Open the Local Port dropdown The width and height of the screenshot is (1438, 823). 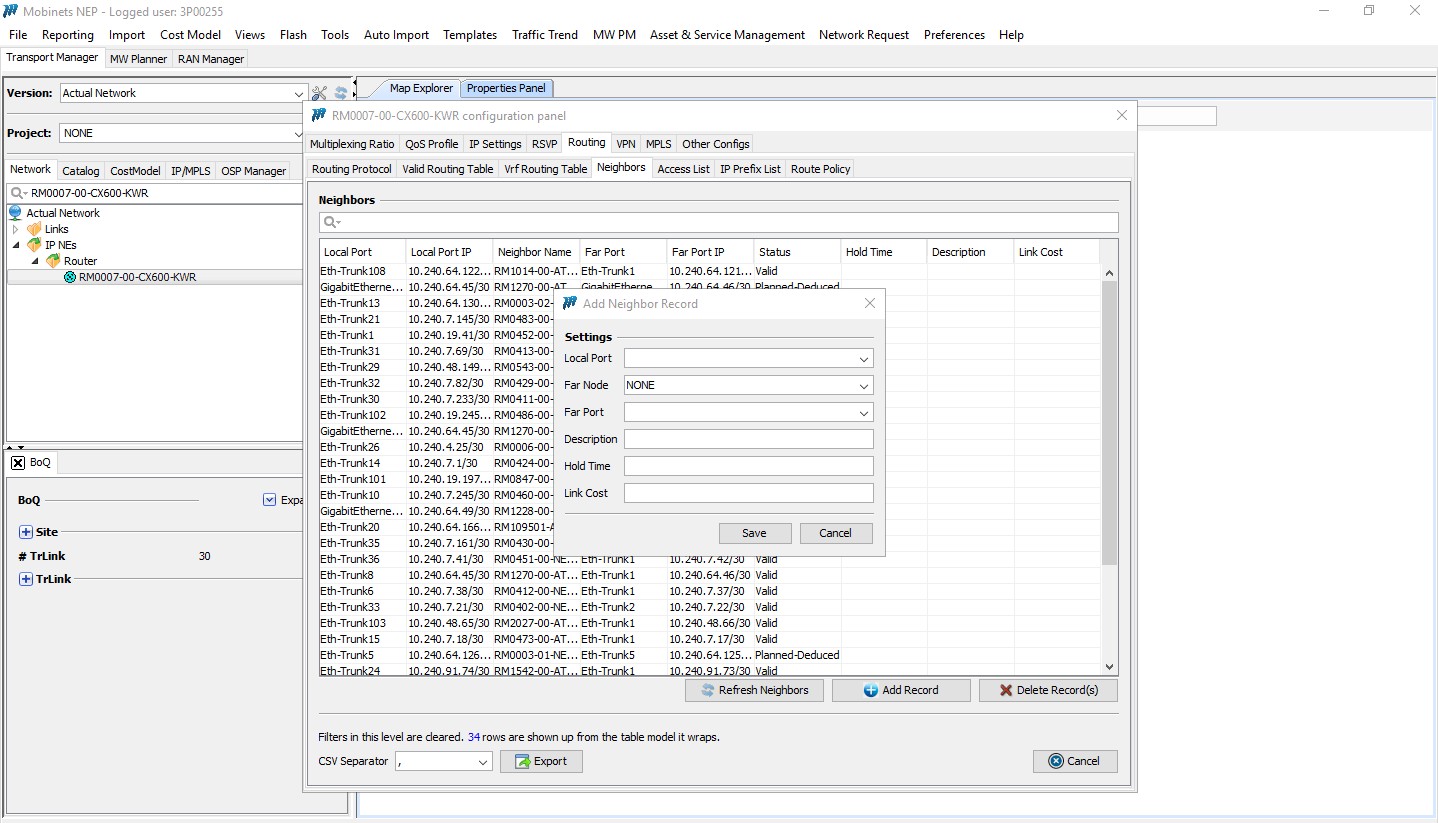[x=748, y=358]
